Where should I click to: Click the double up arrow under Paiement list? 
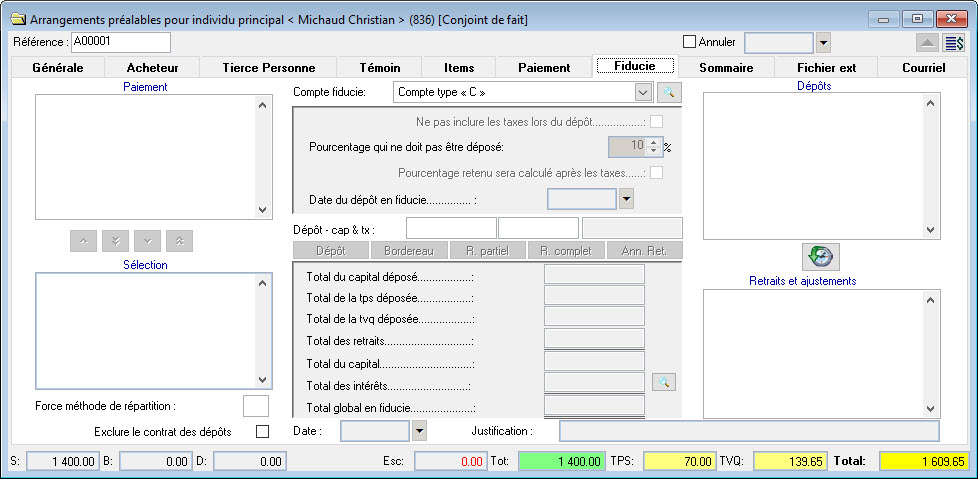[x=181, y=241]
